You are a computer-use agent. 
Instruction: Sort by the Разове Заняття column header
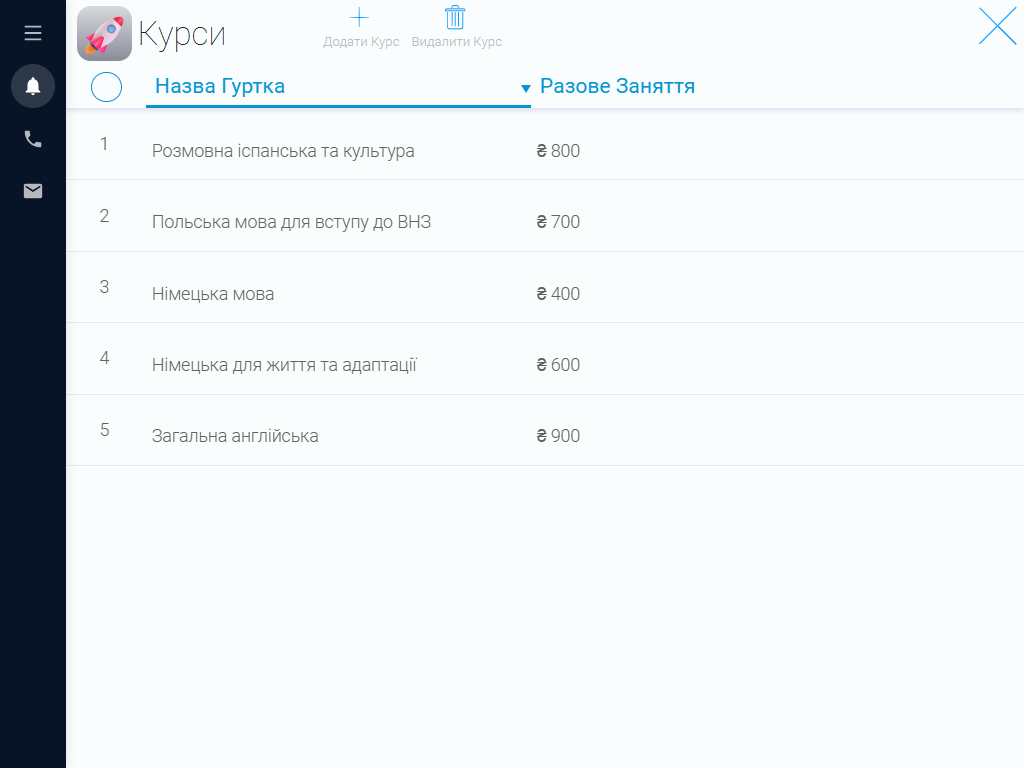coord(617,86)
